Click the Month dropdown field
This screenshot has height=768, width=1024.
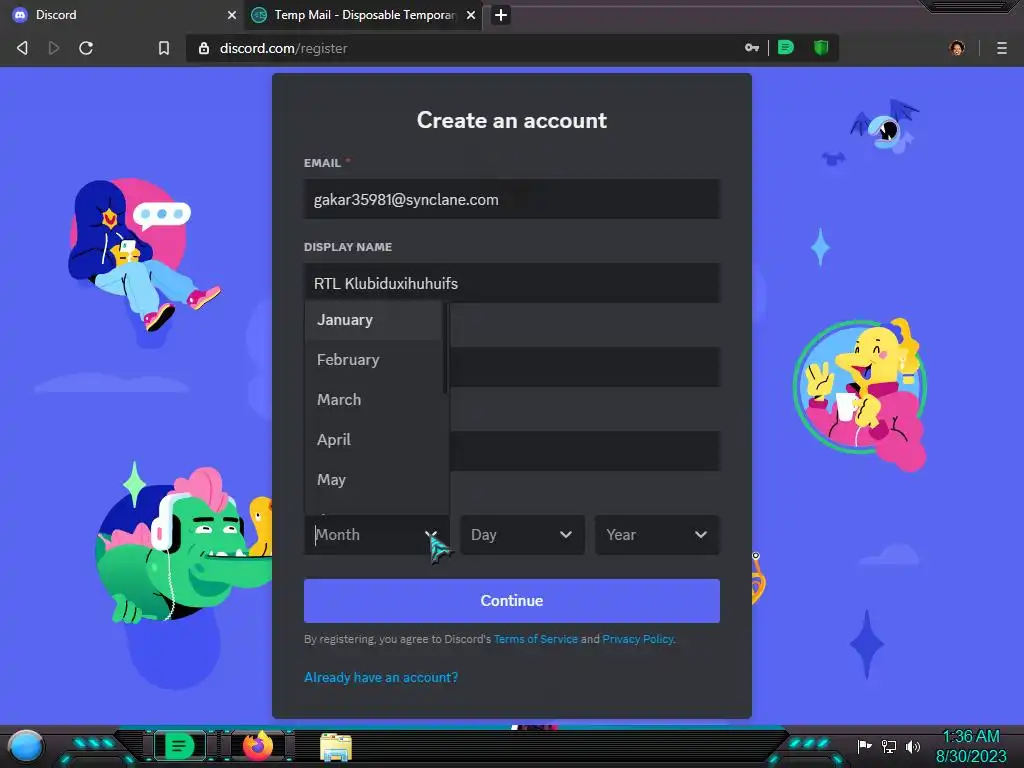pyautogui.click(x=377, y=535)
